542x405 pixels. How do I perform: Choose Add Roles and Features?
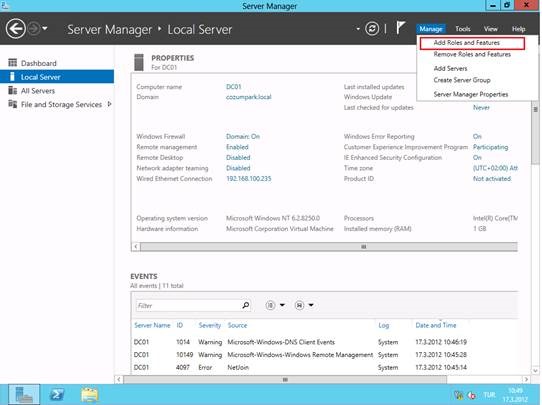pos(466,43)
